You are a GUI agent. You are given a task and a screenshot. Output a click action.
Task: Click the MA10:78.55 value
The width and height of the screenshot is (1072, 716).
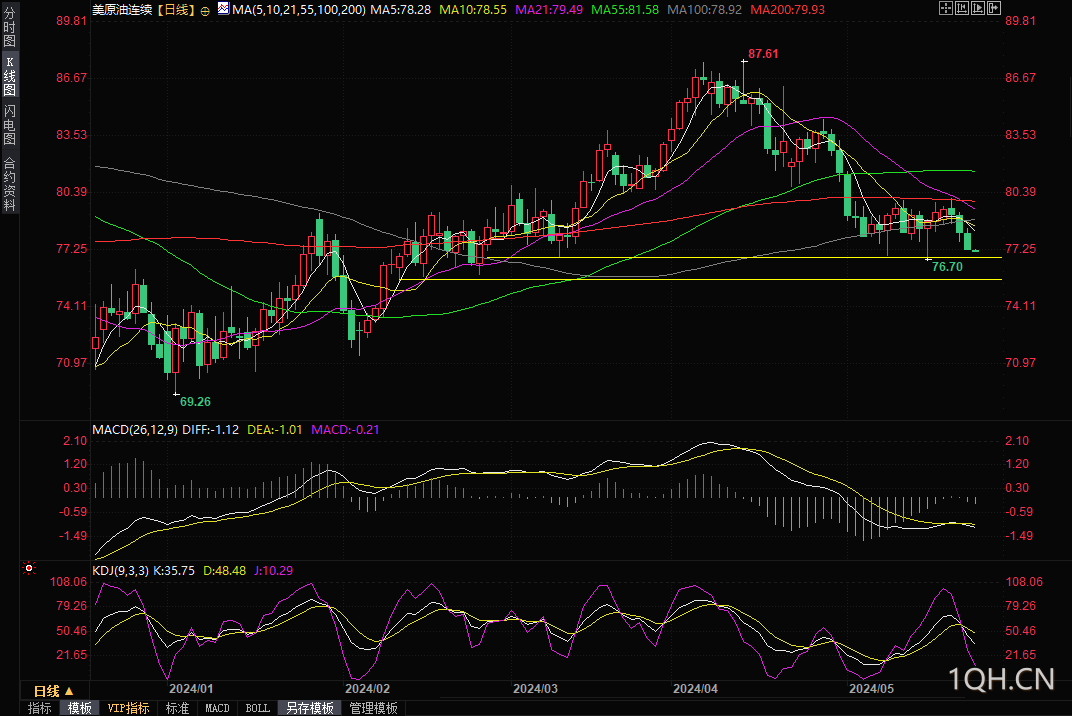click(x=473, y=10)
